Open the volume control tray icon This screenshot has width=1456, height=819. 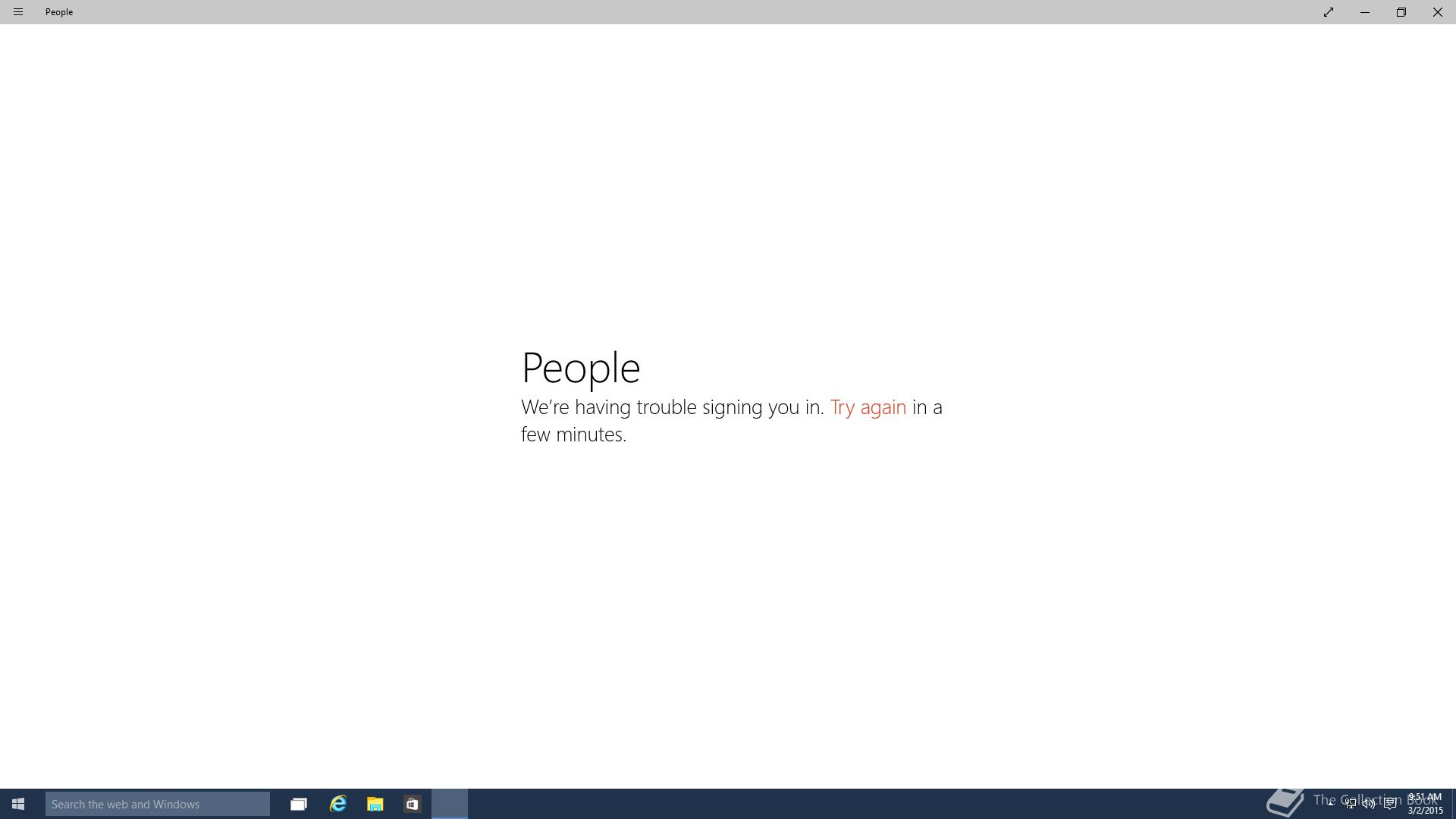pos(1370,804)
